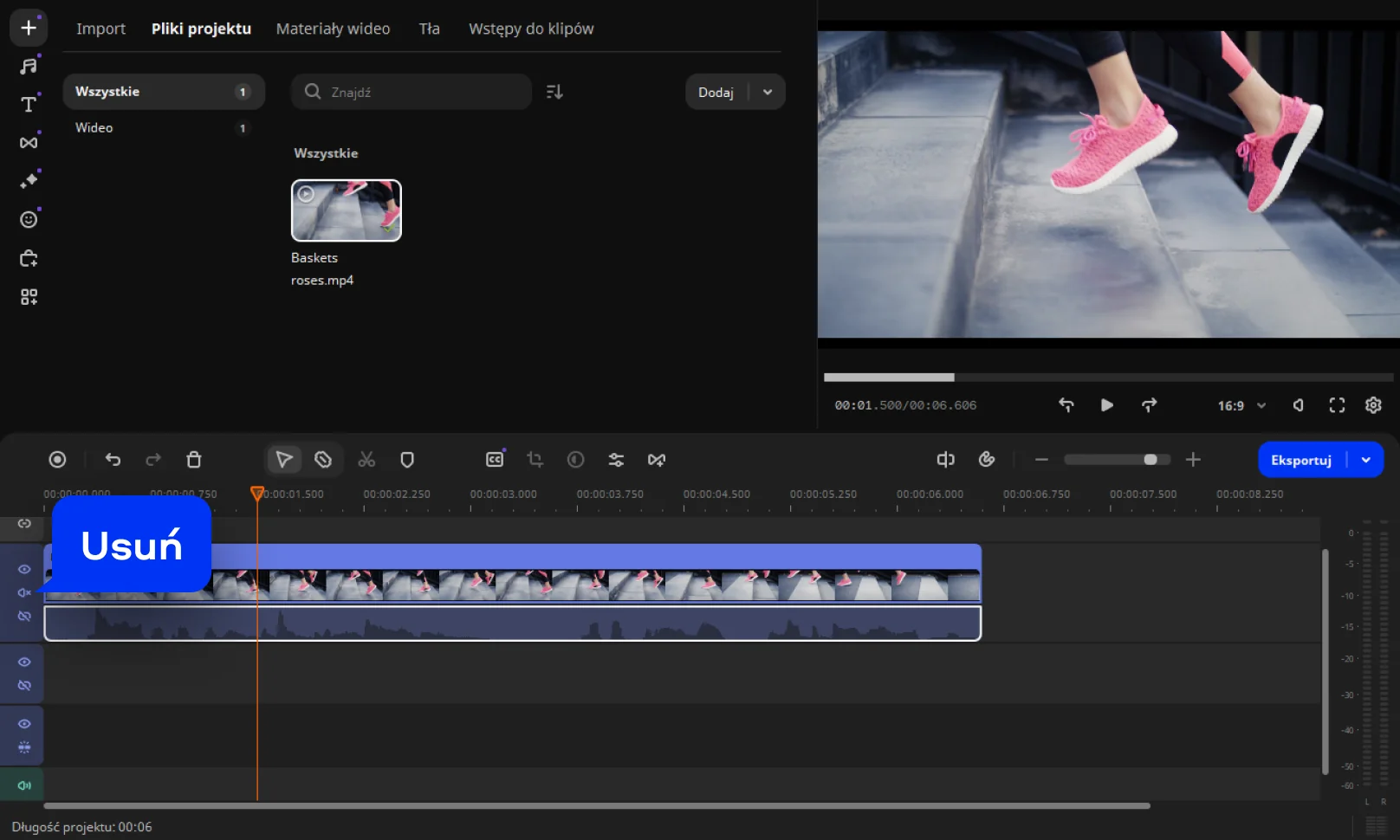This screenshot has width=1400, height=840.
Task: Click the trash delete clip icon
Action: pyautogui.click(x=194, y=460)
